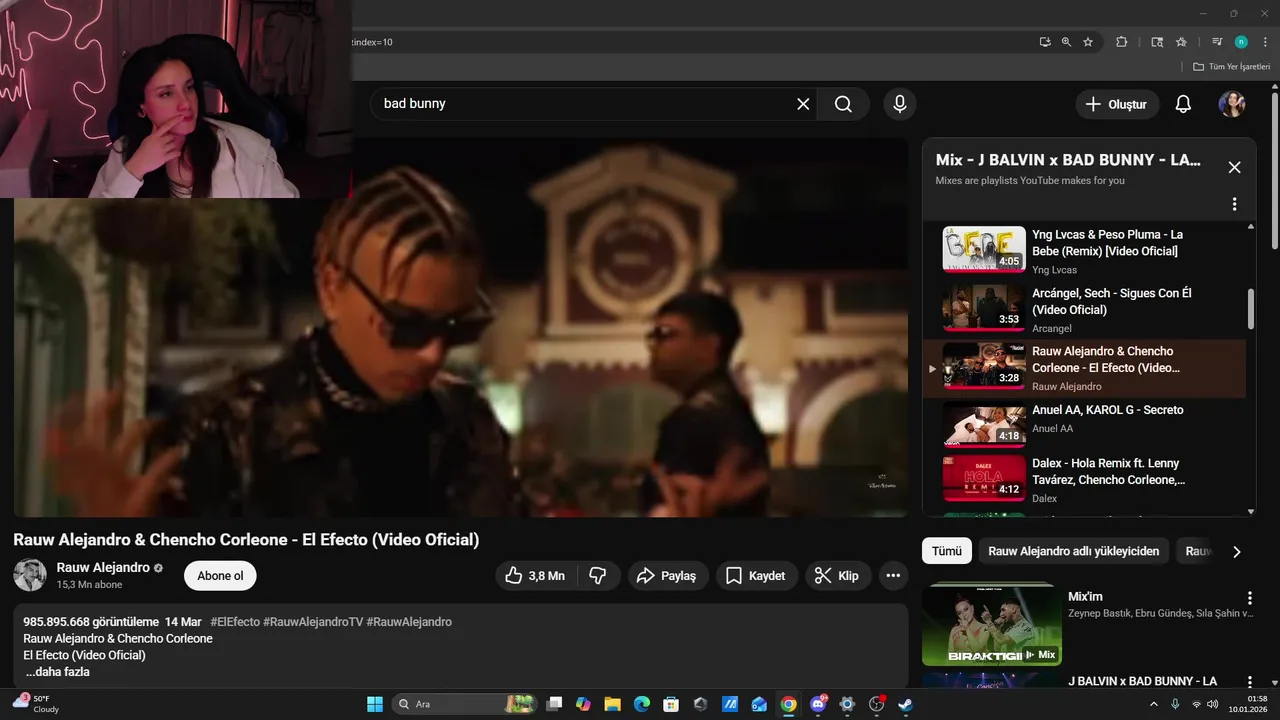Switch to Chrome on the taskbar
The image size is (1280, 720).
click(788, 704)
